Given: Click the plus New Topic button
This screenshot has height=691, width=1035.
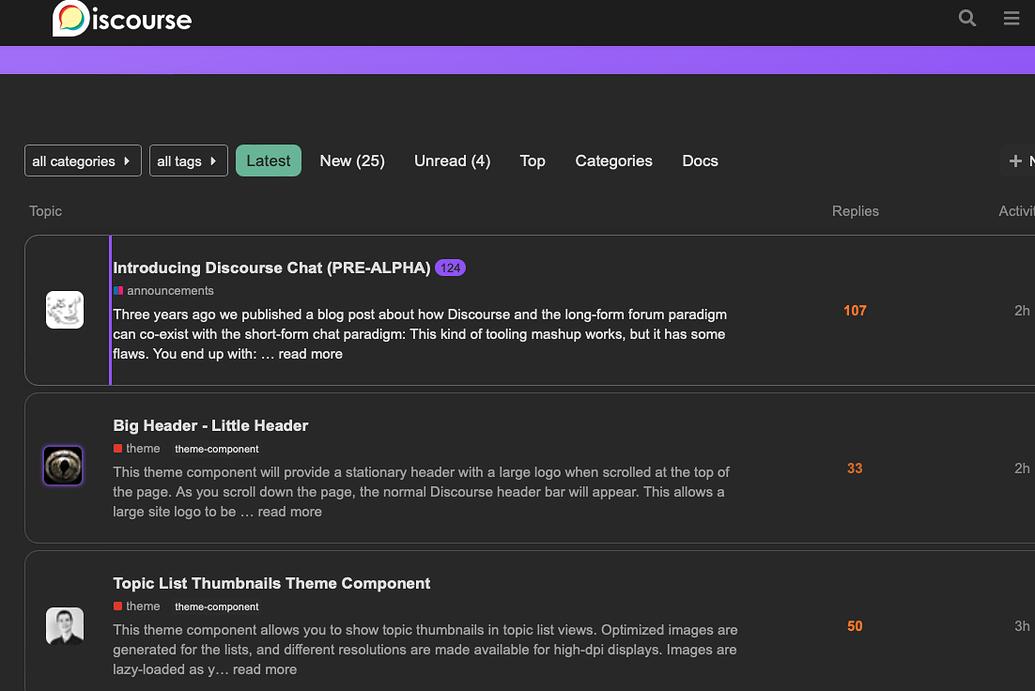Looking at the screenshot, I should coord(1018,161).
